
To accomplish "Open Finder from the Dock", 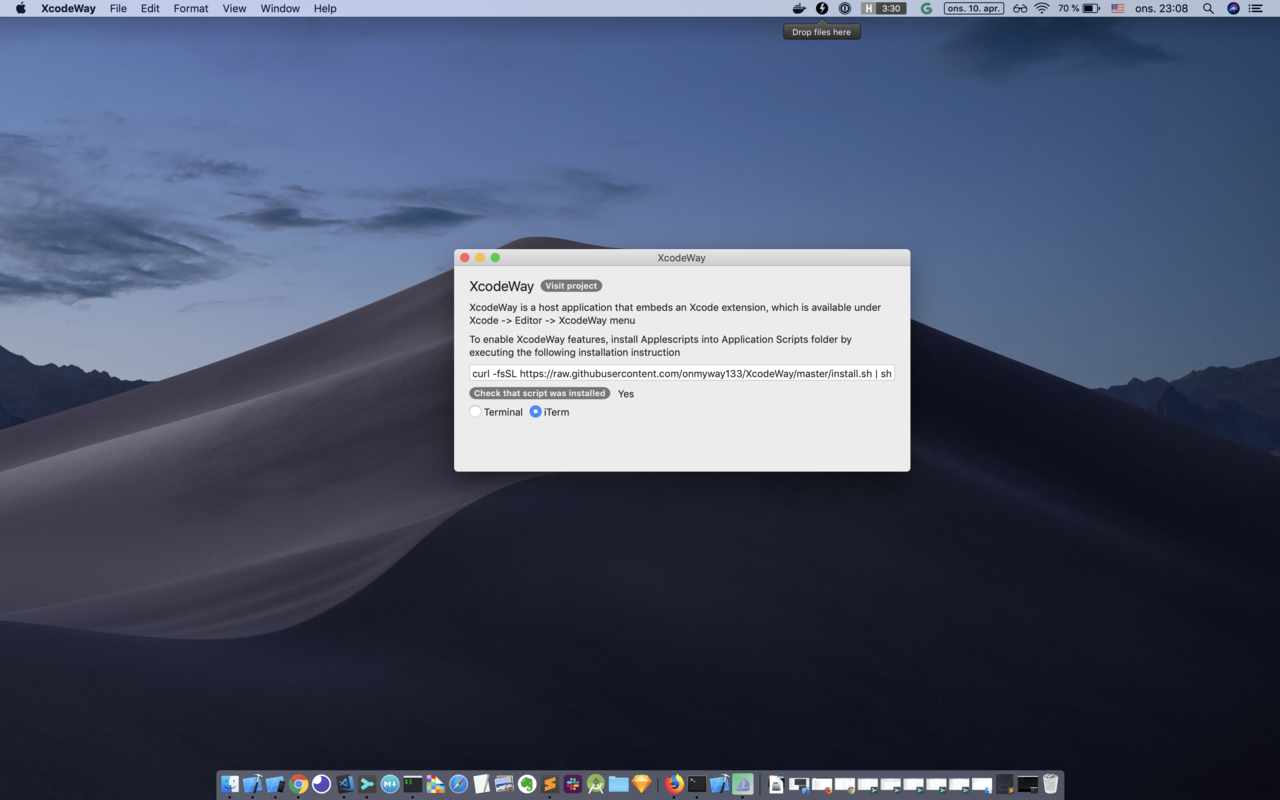I will point(230,784).
